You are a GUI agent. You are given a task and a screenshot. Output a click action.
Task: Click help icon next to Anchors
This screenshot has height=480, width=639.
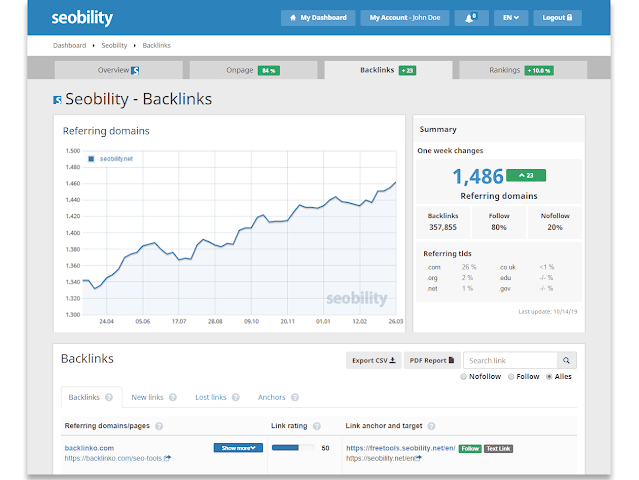[x=295, y=397]
